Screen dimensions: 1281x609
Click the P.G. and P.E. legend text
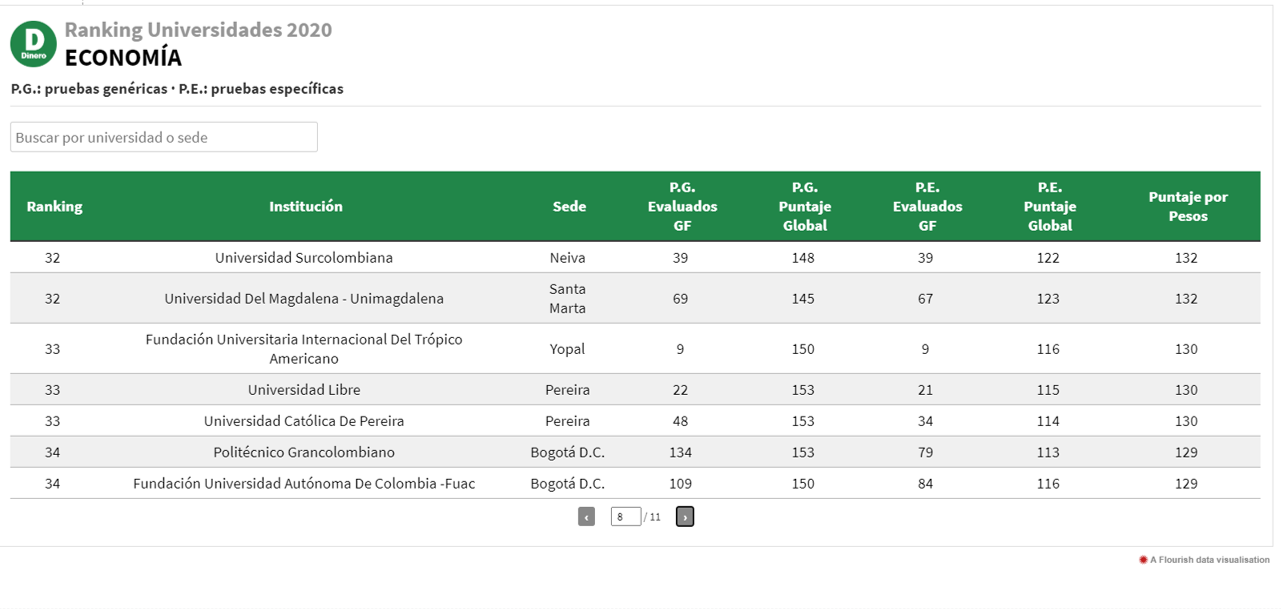(x=177, y=89)
